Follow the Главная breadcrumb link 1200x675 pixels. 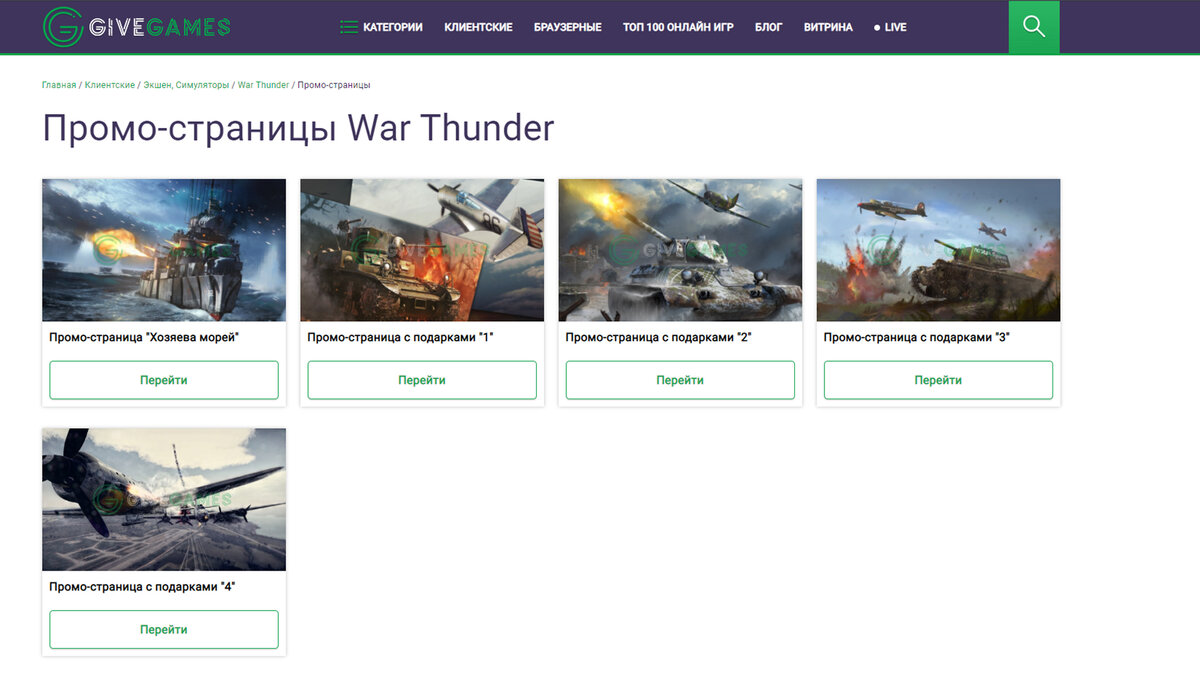(x=59, y=85)
